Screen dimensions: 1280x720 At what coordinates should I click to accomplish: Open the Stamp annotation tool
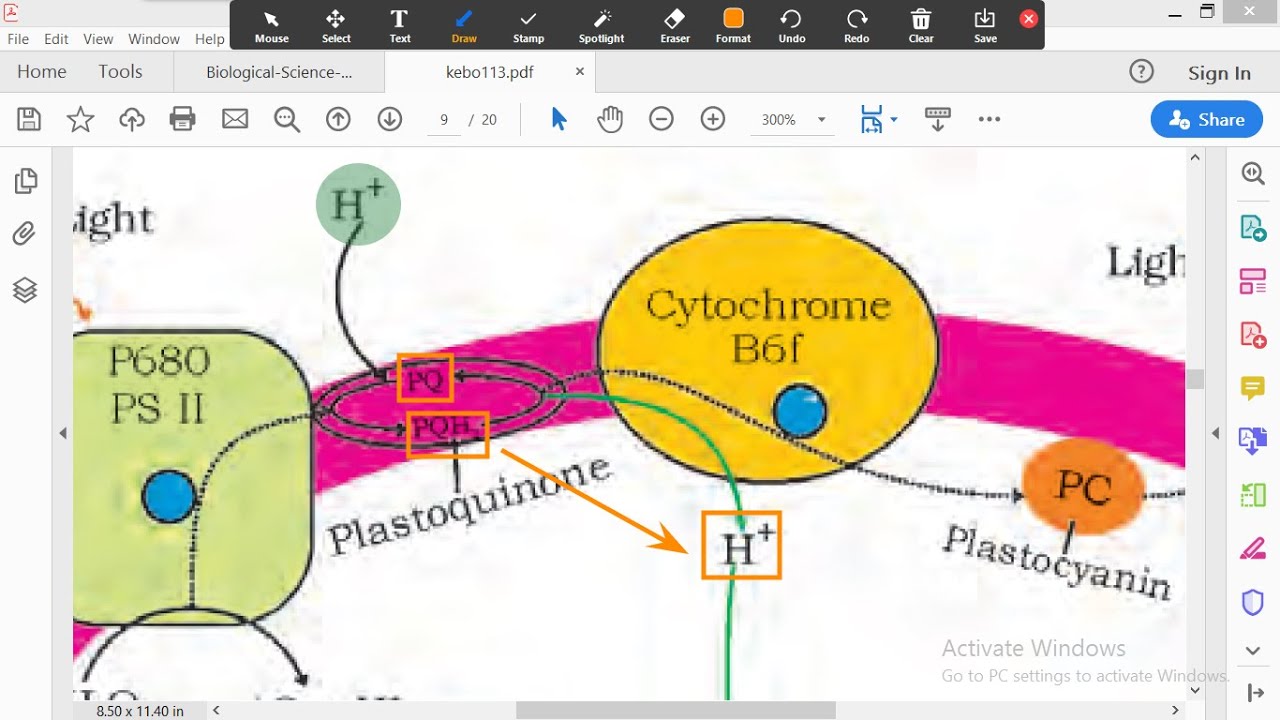[528, 26]
